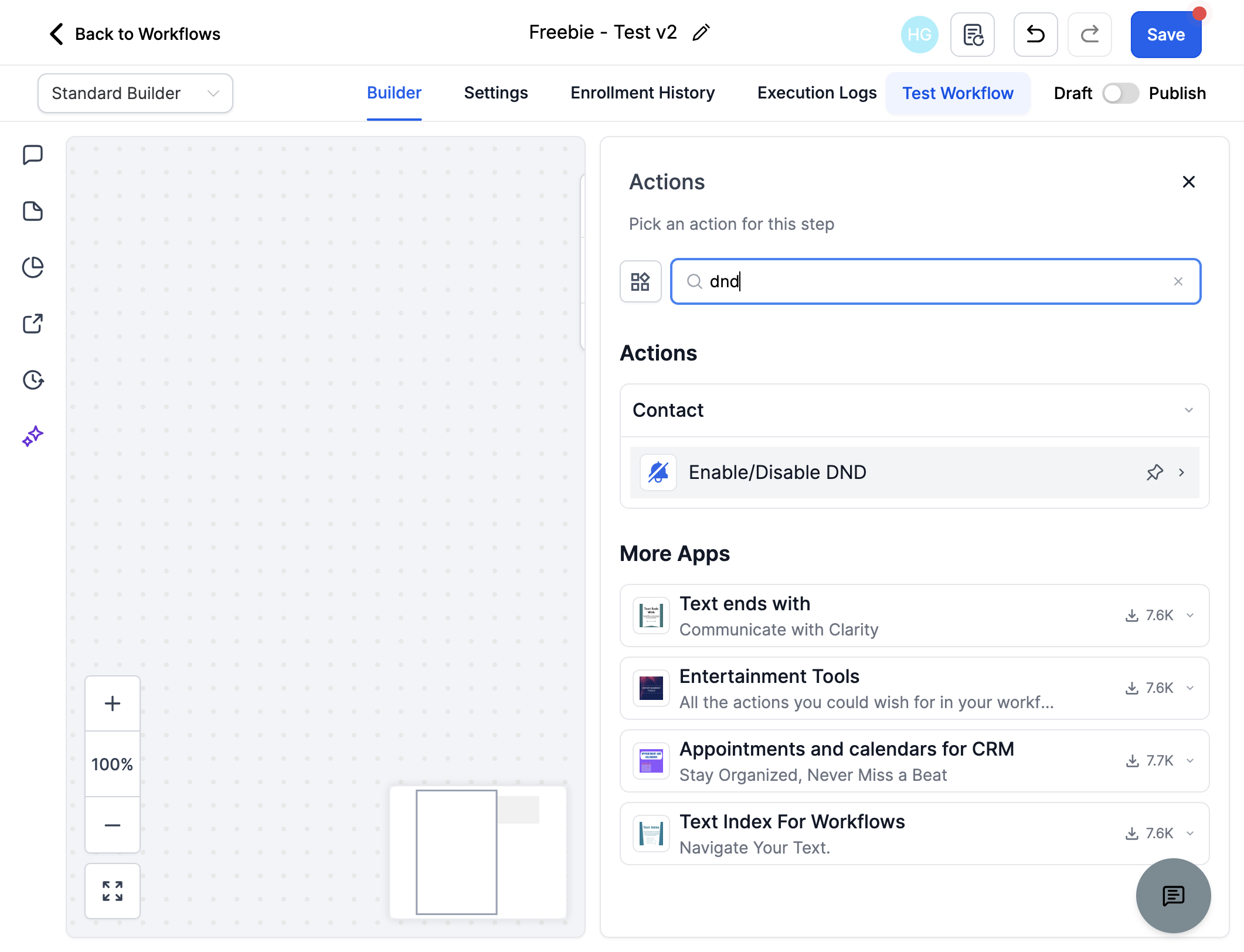This screenshot has height=952, width=1244.
Task: Click the HG user avatar
Action: coord(919,35)
